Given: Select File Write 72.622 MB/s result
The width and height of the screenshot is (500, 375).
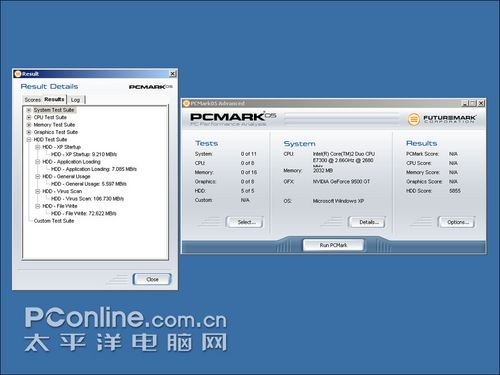Looking at the screenshot, I should click(x=84, y=213).
